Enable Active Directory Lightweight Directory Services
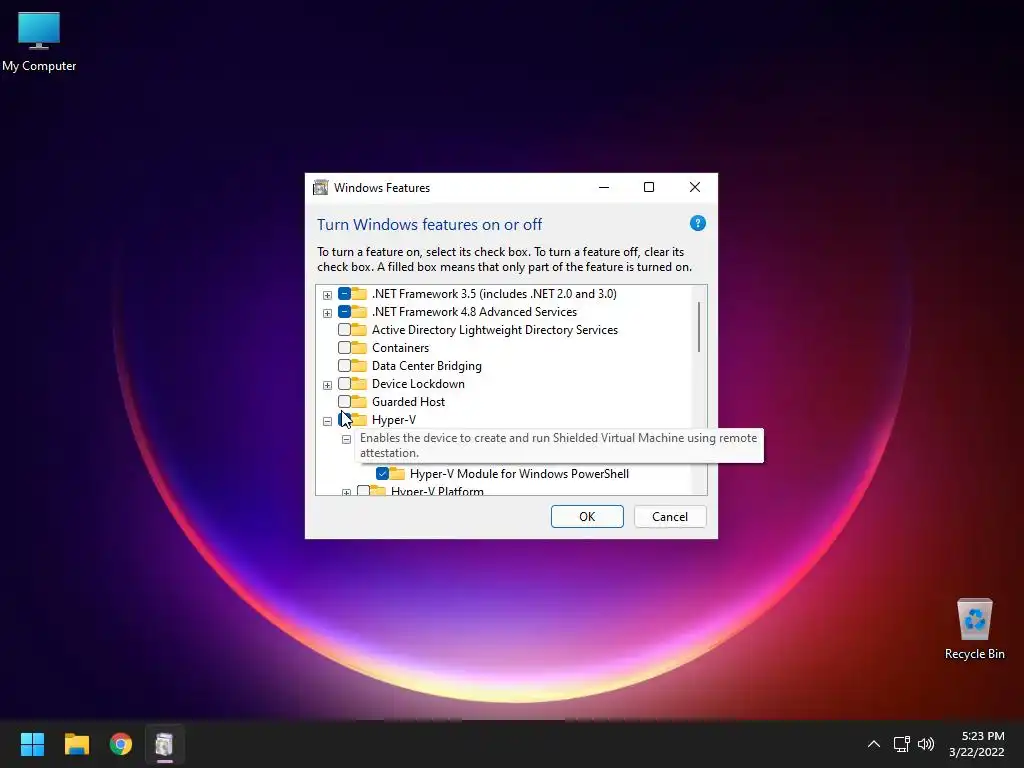This screenshot has height=768, width=1024. (344, 330)
